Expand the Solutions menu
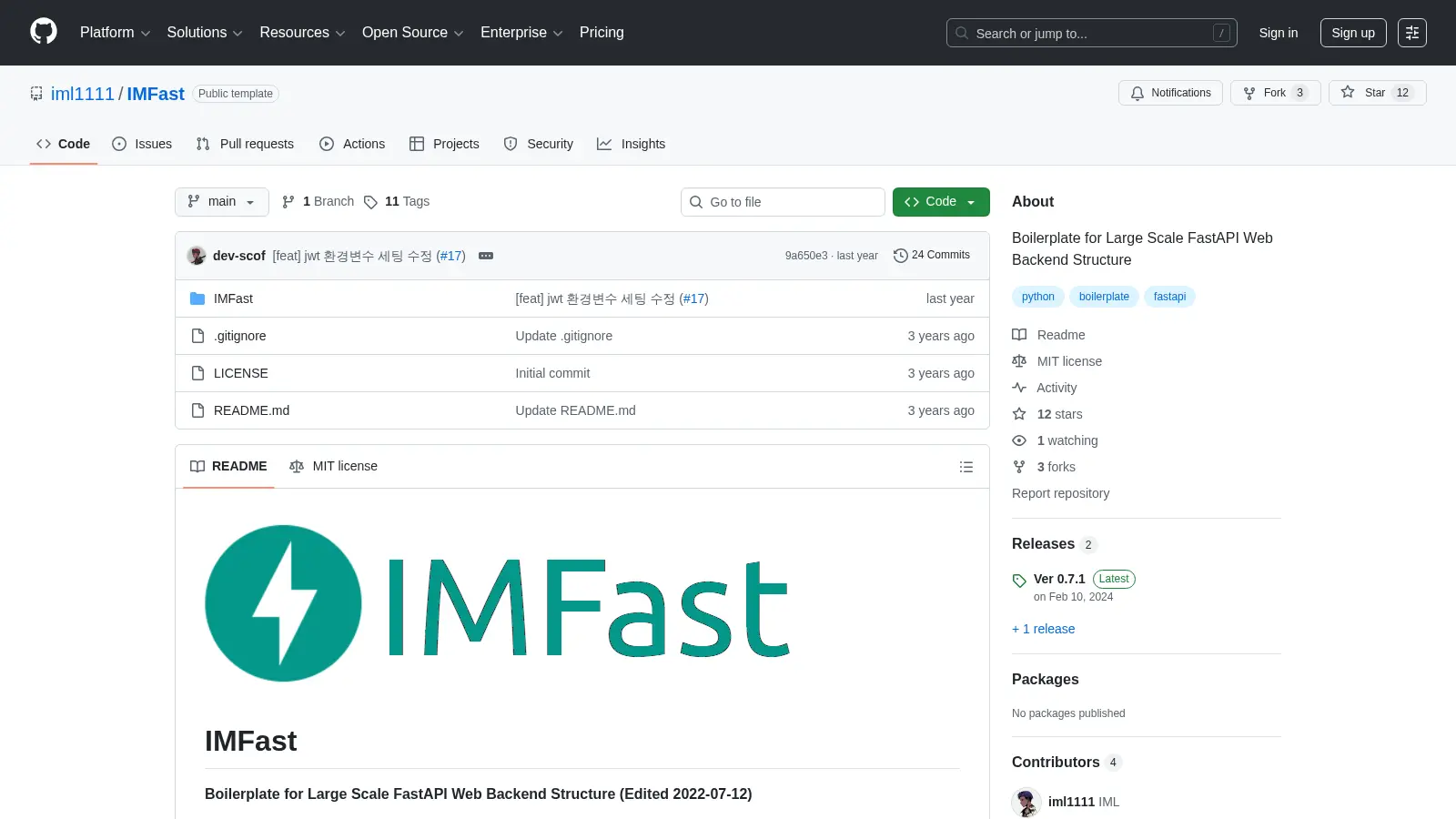 pyautogui.click(x=205, y=33)
